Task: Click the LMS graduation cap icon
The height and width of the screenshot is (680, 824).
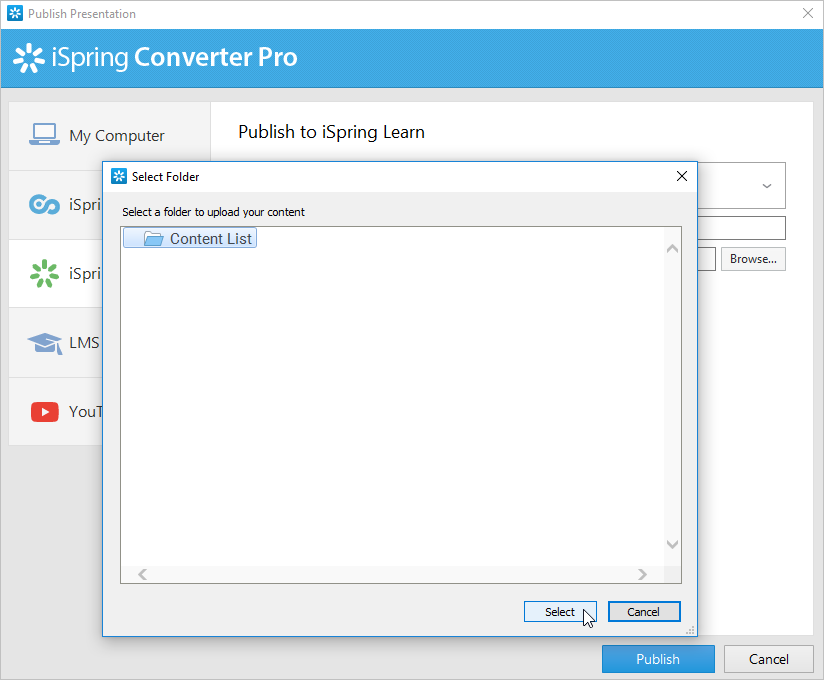Action: (45, 343)
